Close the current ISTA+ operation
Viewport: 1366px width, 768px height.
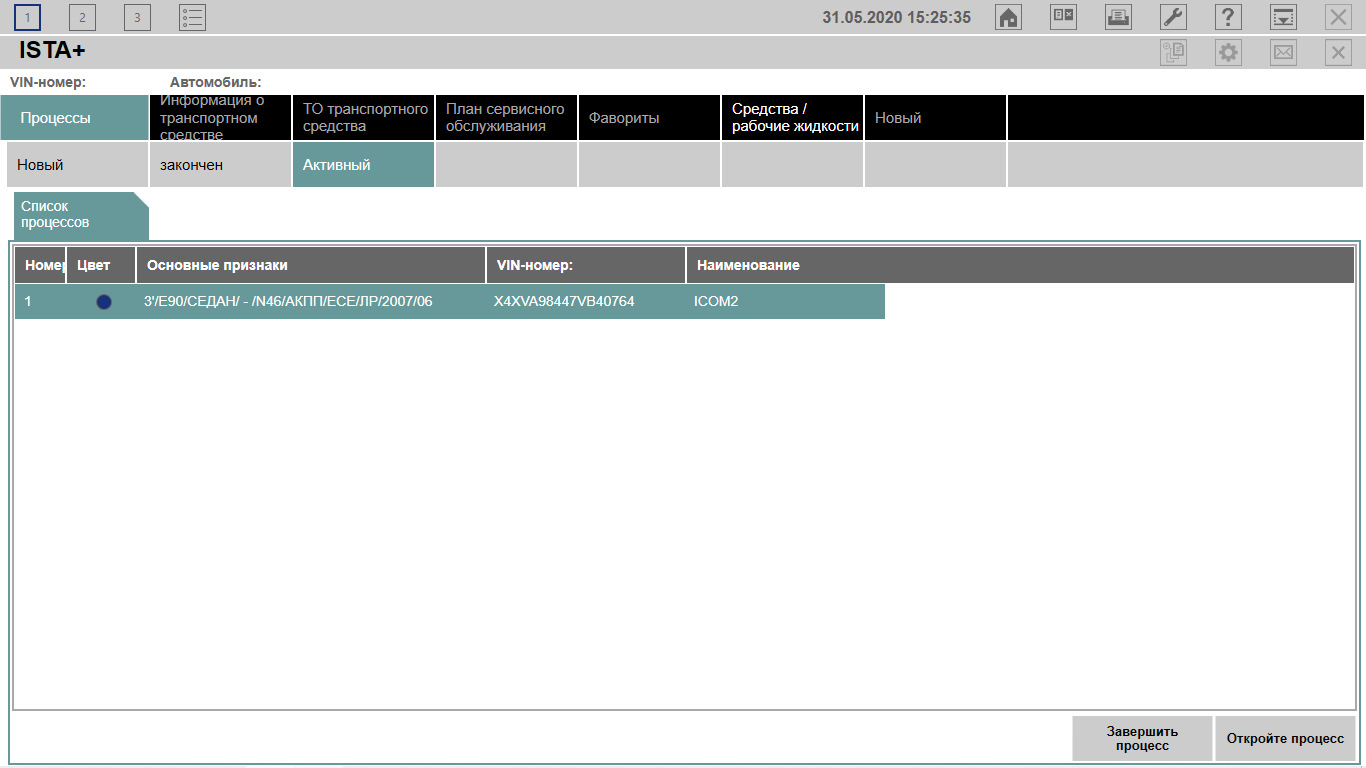1338,53
